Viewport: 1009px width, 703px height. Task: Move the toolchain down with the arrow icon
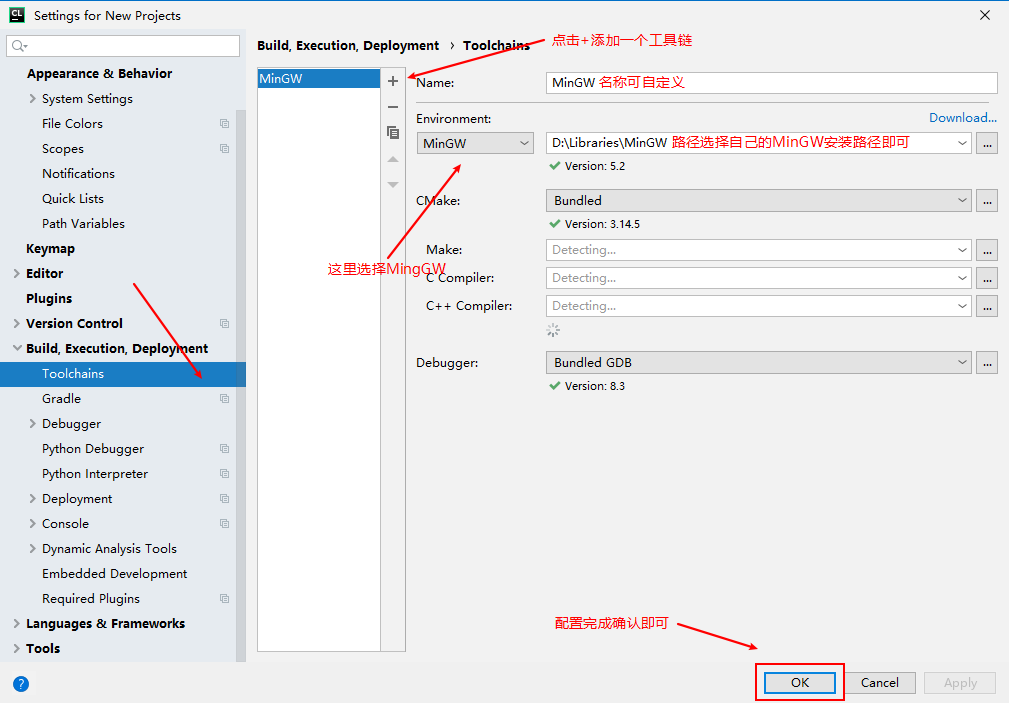pos(393,183)
